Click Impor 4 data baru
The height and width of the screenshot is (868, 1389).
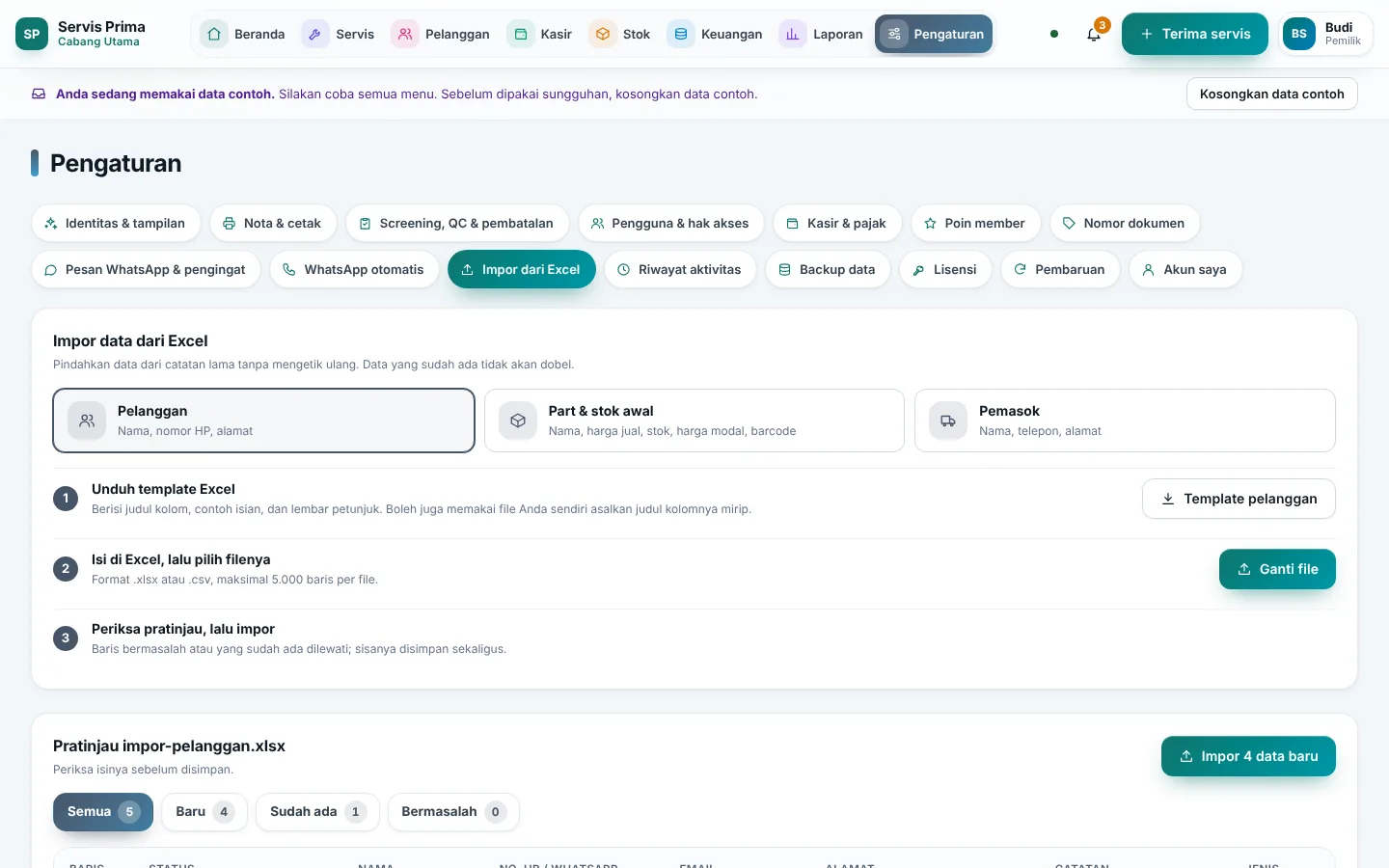click(1248, 756)
